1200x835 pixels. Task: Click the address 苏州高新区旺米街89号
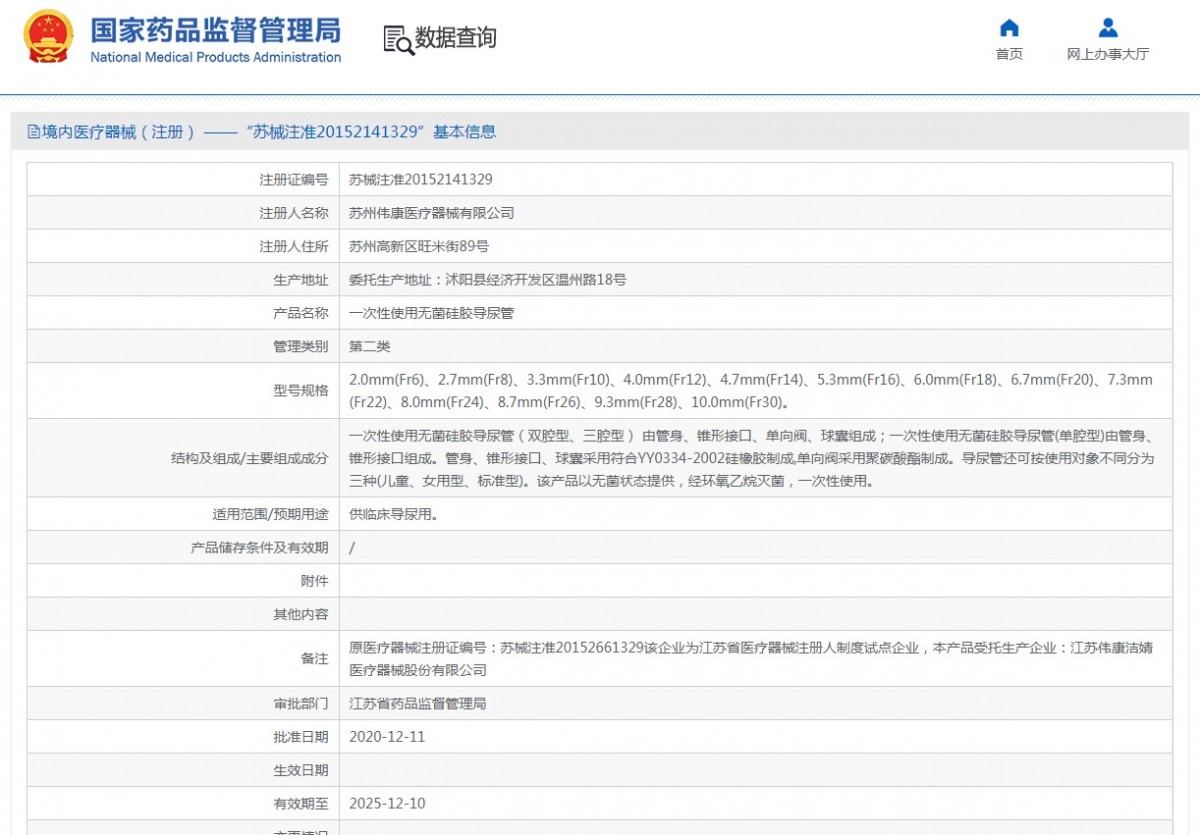pos(418,246)
